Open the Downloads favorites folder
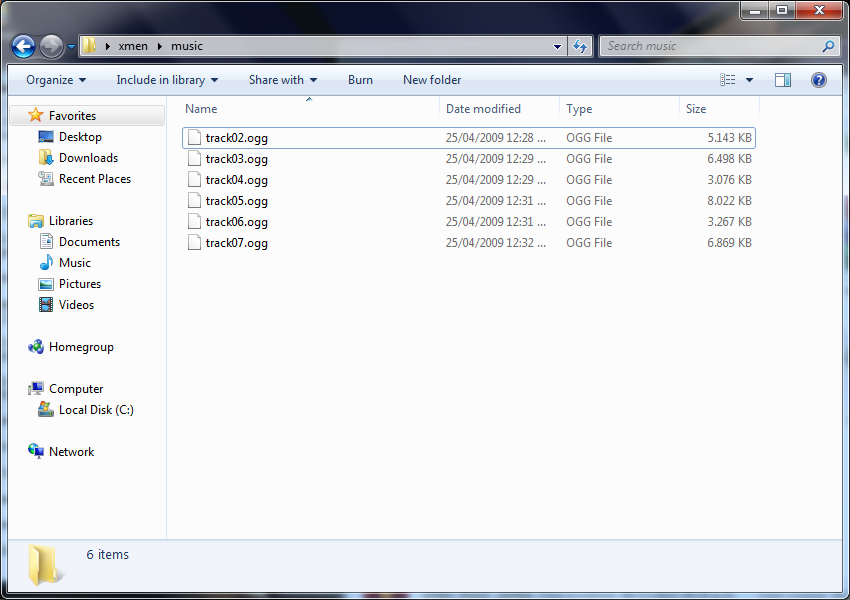The width and height of the screenshot is (850, 600). 88,158
